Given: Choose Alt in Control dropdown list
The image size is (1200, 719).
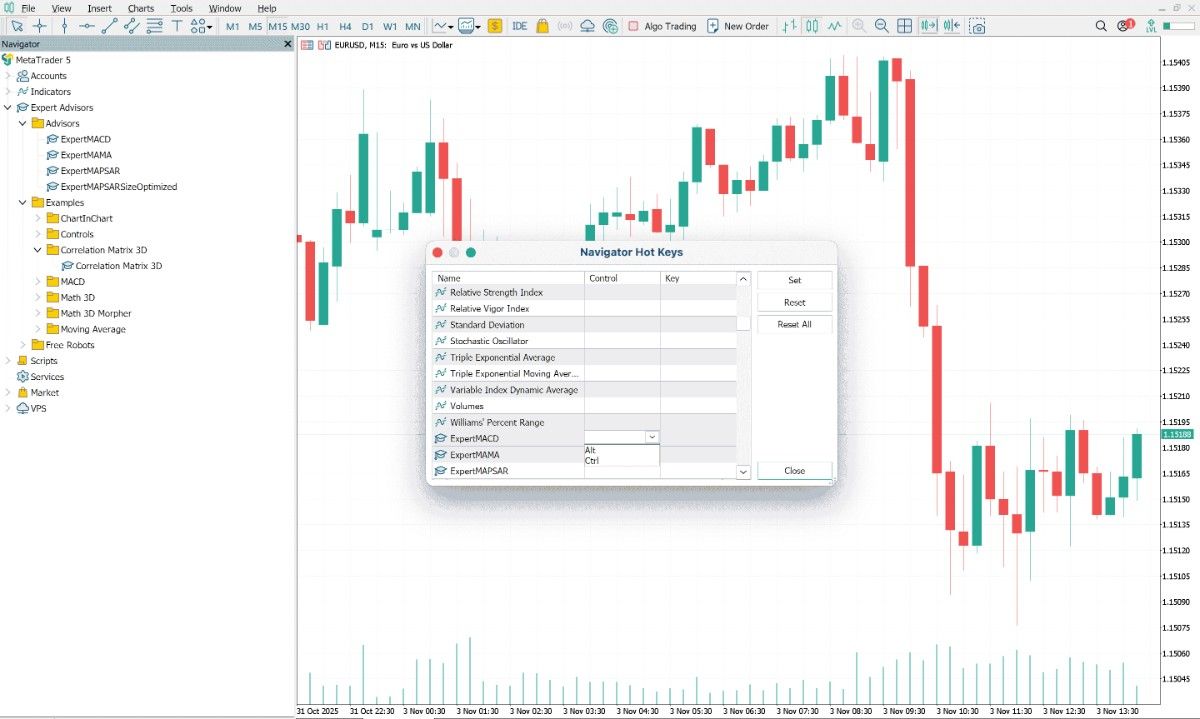Looking at the screenshot, I should [x=621, y=450].
